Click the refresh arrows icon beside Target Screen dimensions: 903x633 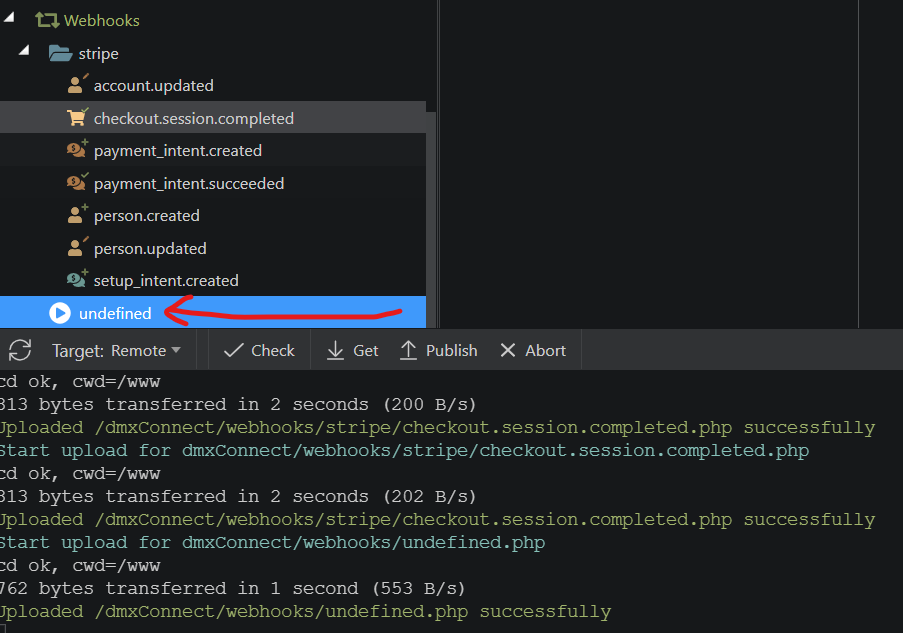point(20,350)
